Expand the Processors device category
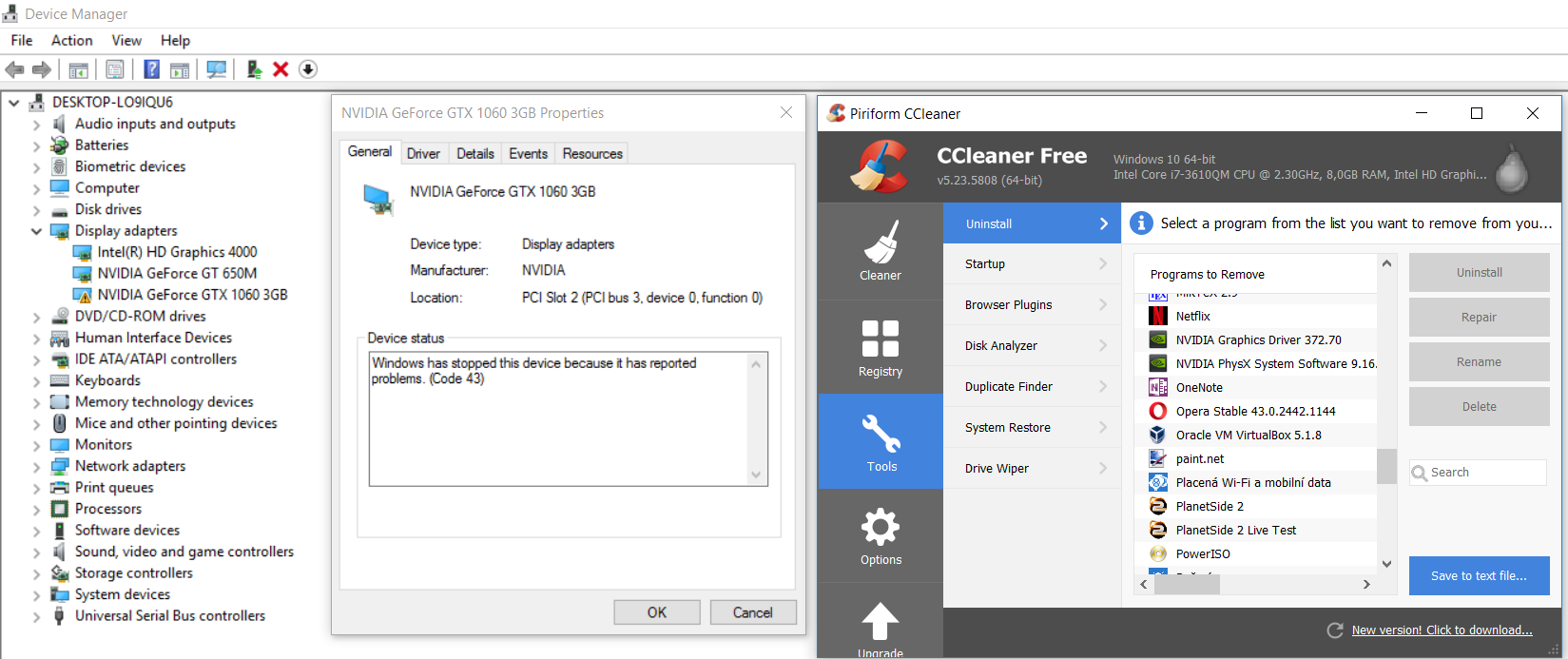Screen dimensions: 1568x659 [36, 510]
